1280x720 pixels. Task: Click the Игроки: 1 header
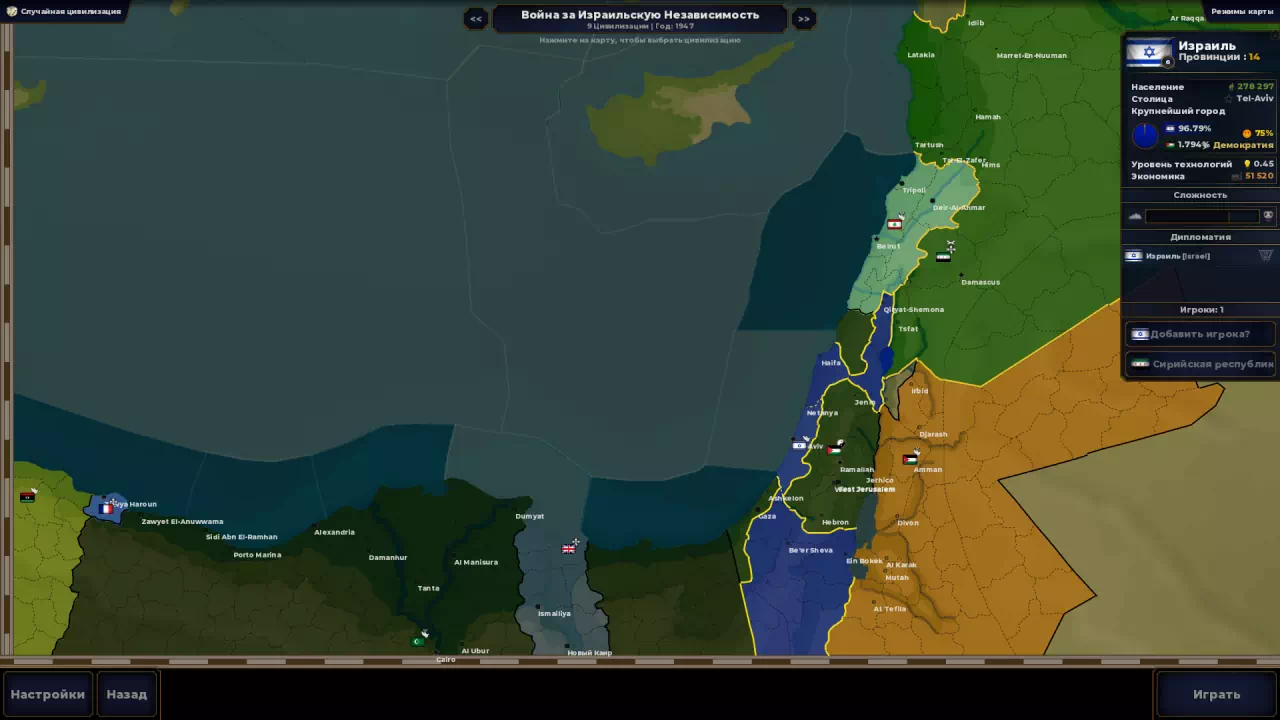tap(1201, 310)
